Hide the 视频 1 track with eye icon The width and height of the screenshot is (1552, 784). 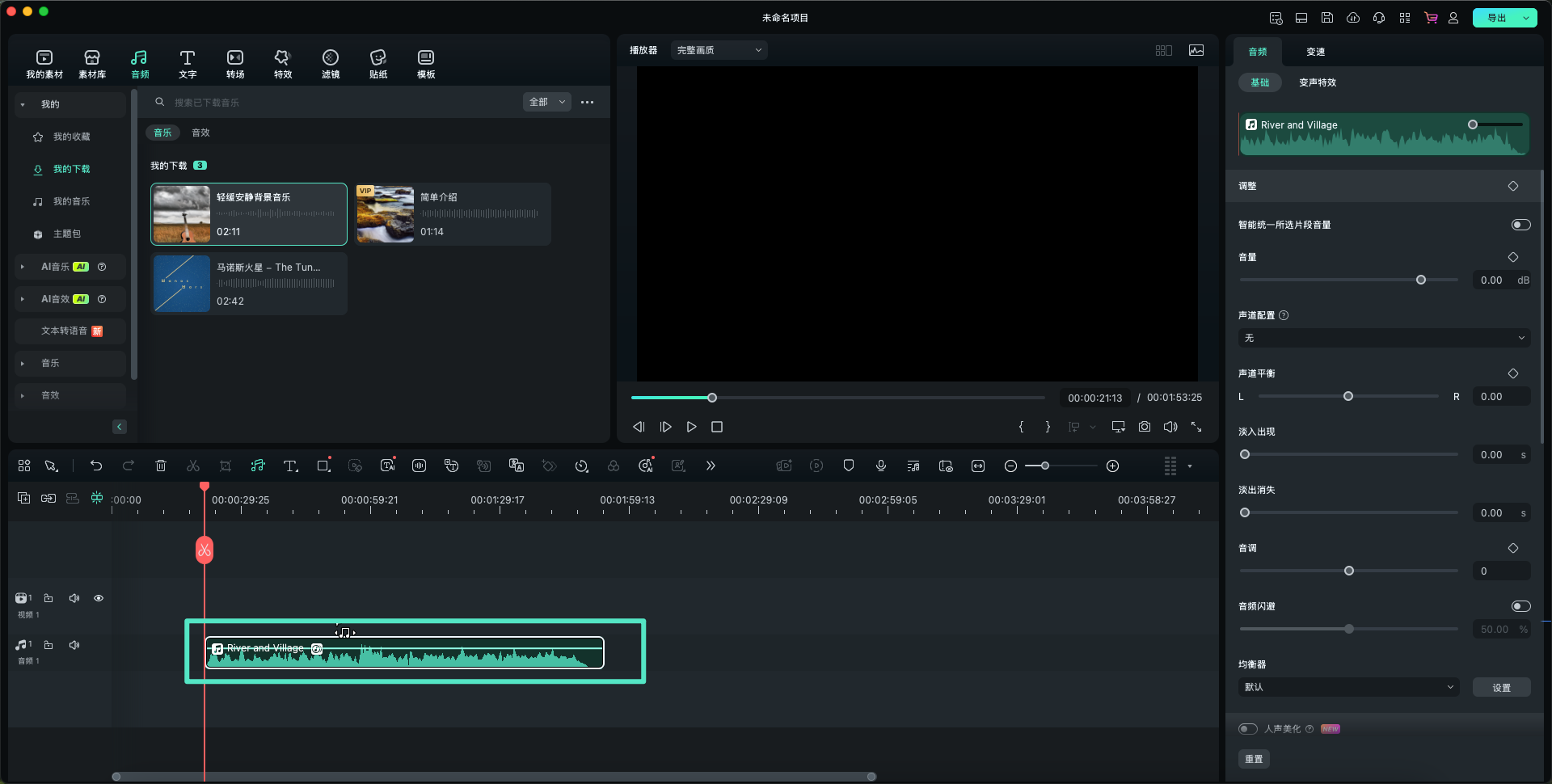tap(99, 598)
